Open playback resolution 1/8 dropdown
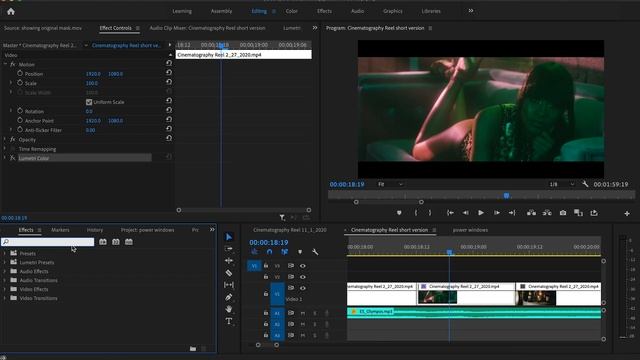 562,184
